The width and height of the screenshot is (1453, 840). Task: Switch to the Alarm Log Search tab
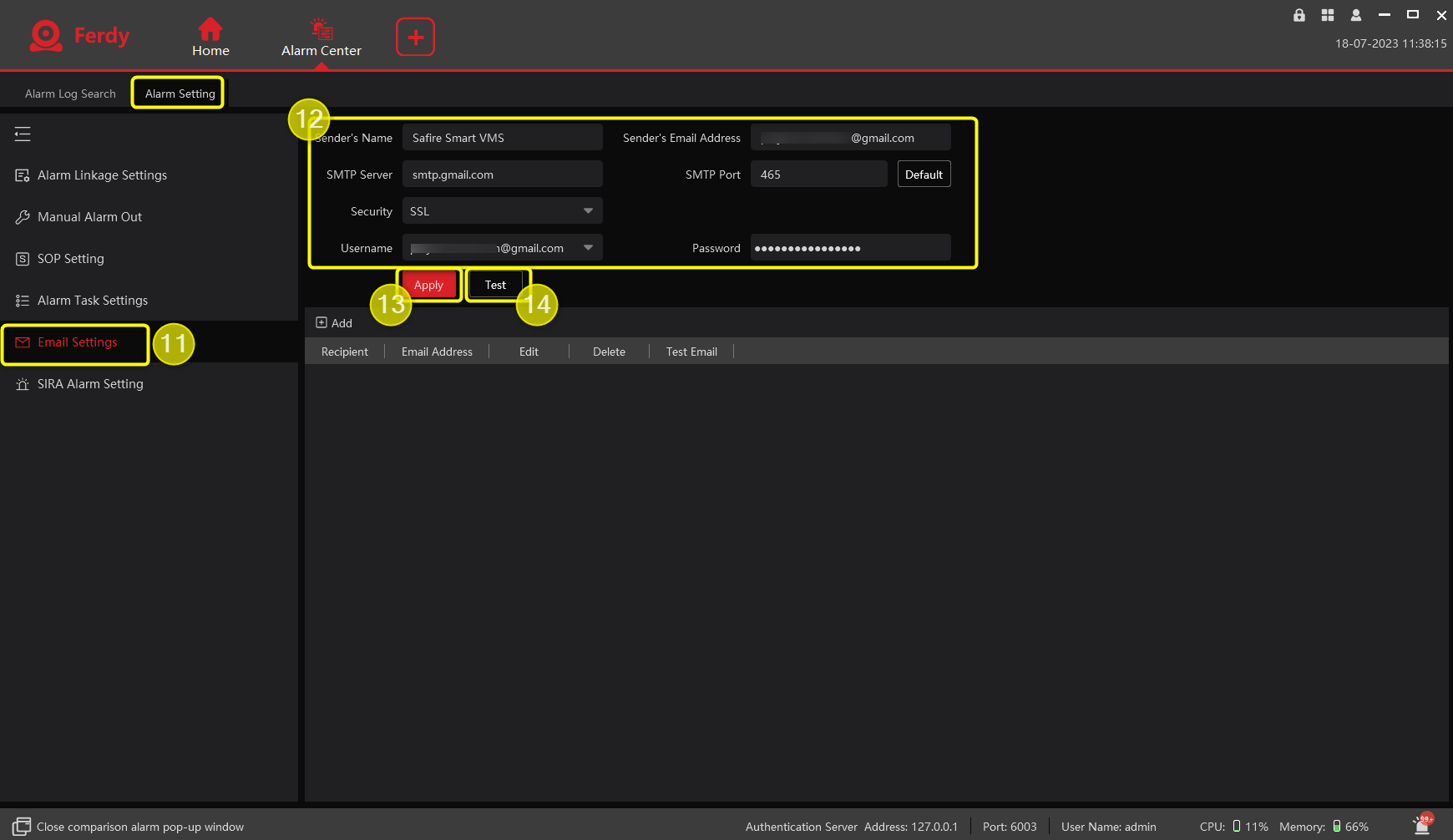[70, 94]
